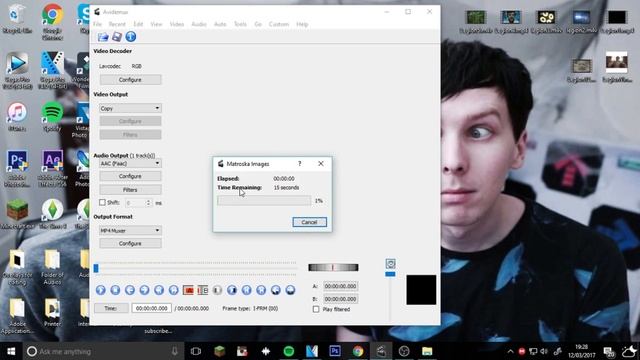Open the Minecraft desktop shortcut
This screenshot has width=640, height=360.
[x=17, y=214]
